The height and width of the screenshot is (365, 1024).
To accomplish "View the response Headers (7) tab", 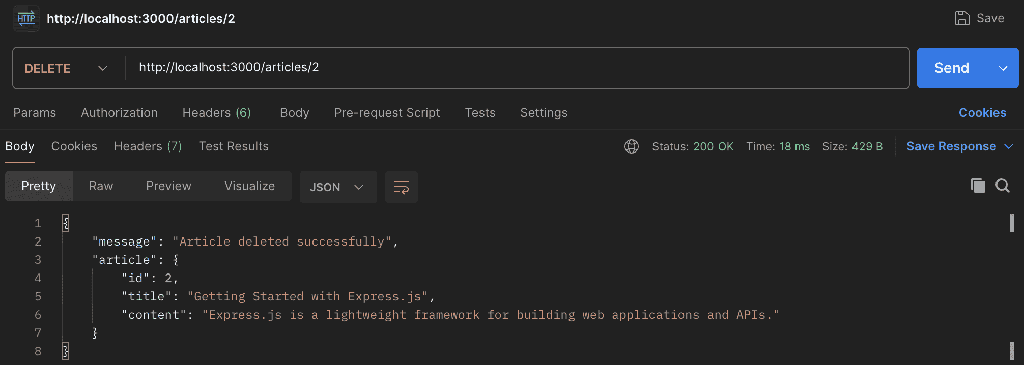I will 148,146.
